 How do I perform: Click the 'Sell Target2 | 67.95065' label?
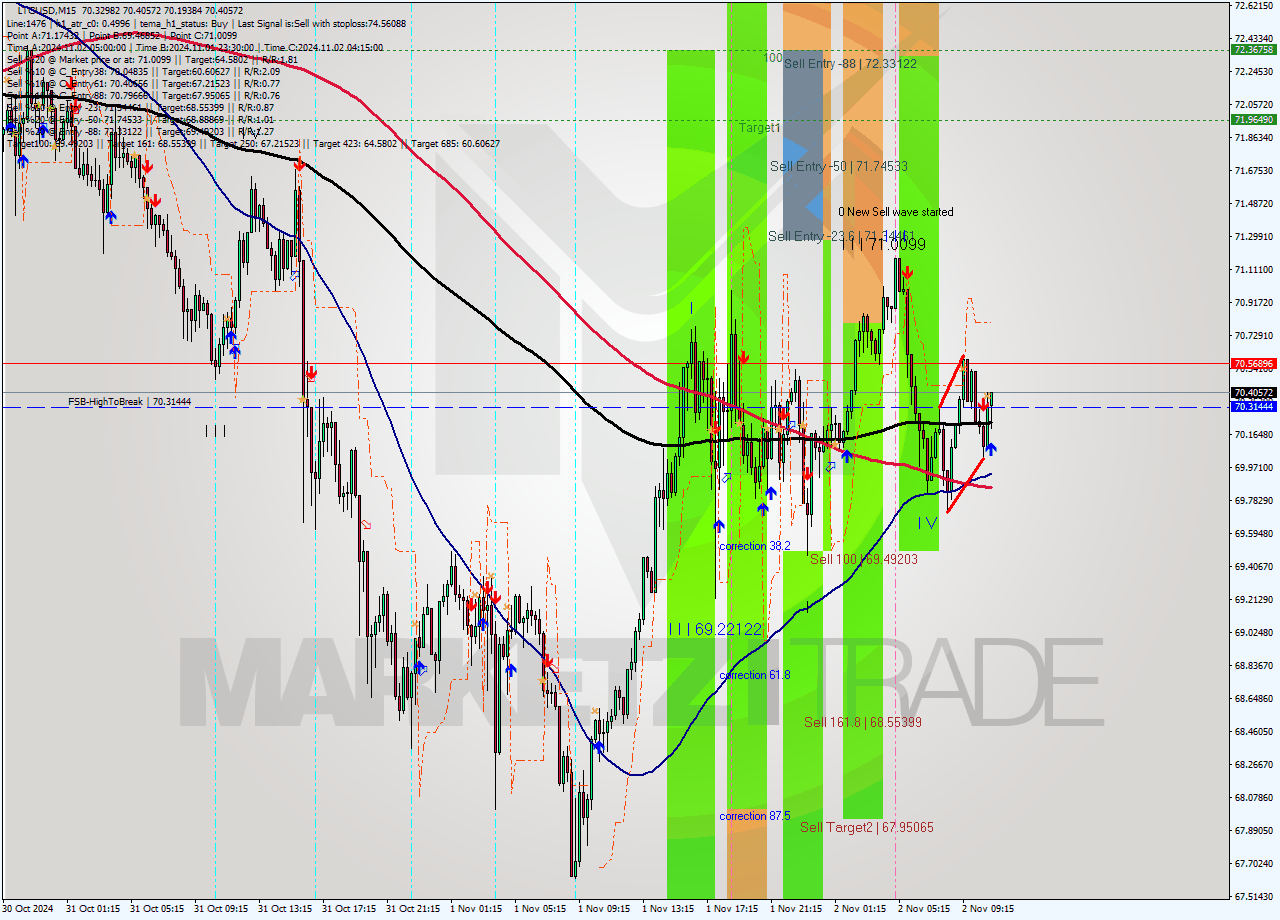pos(867,827)
